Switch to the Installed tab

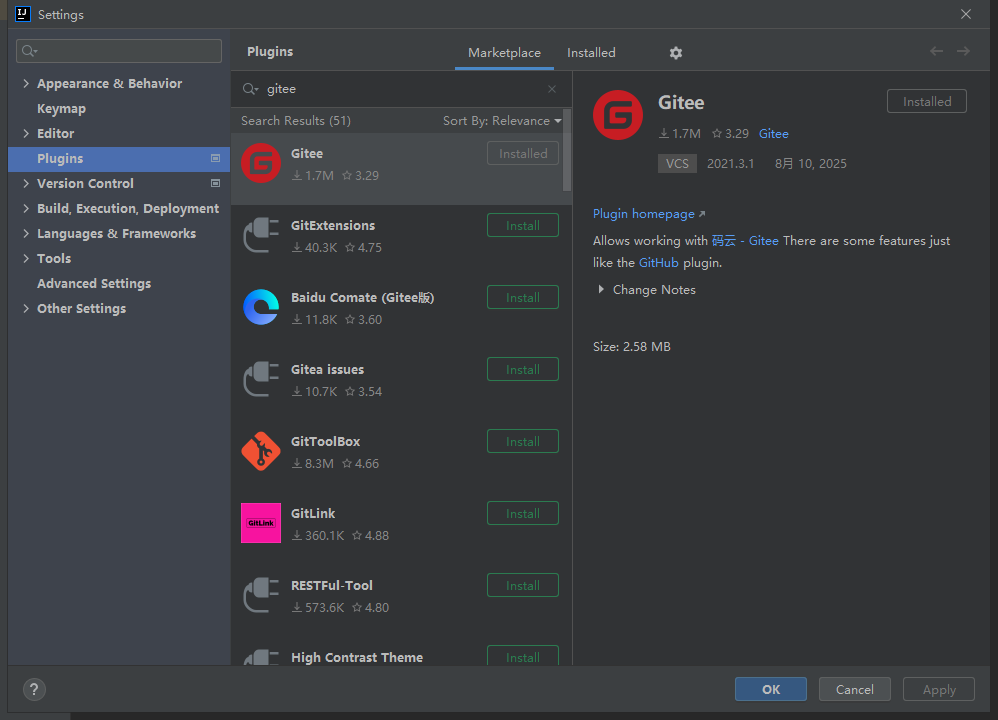pyautogui.click(x=591, y=53)
